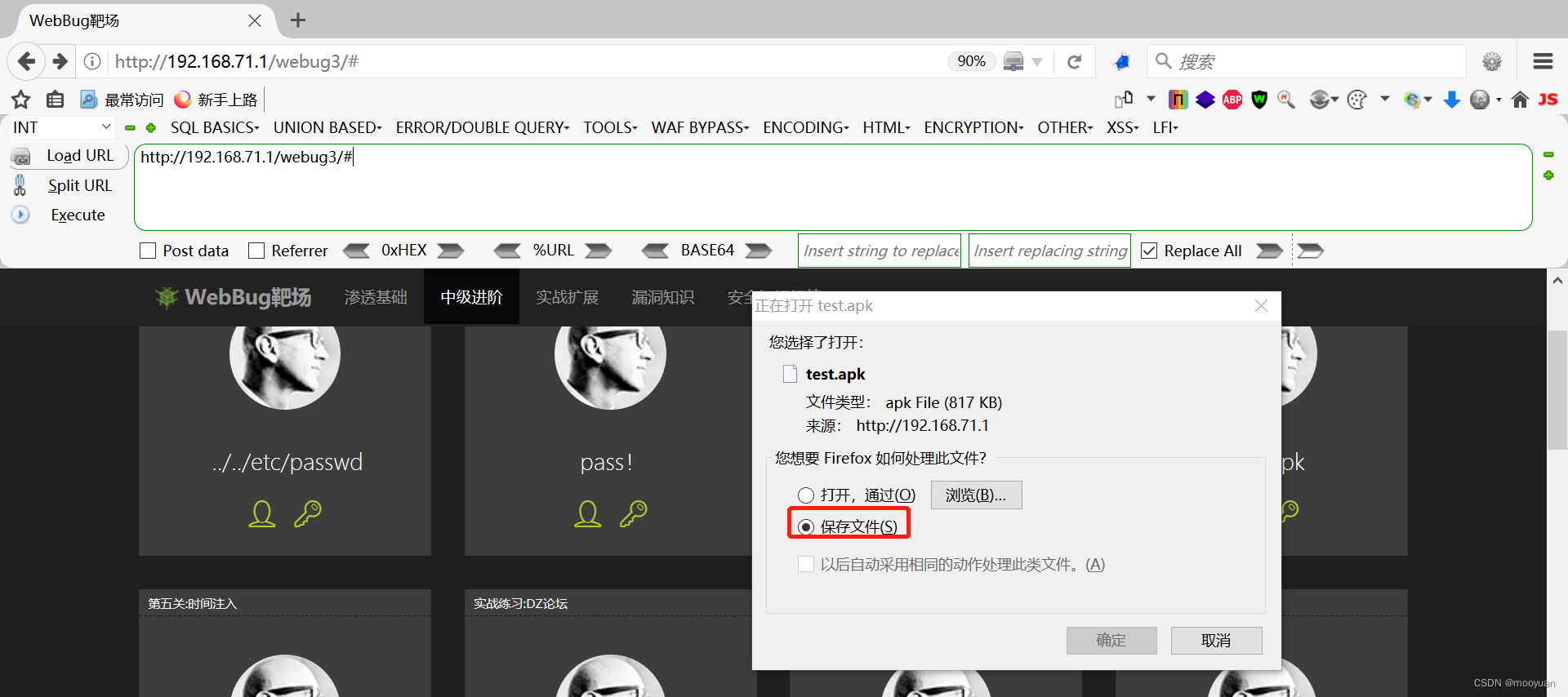Image resolution: width=1568 pixels, height=697 pixels.
Task: Open the TOOLS HackBar menu
Action: [610, 127]
